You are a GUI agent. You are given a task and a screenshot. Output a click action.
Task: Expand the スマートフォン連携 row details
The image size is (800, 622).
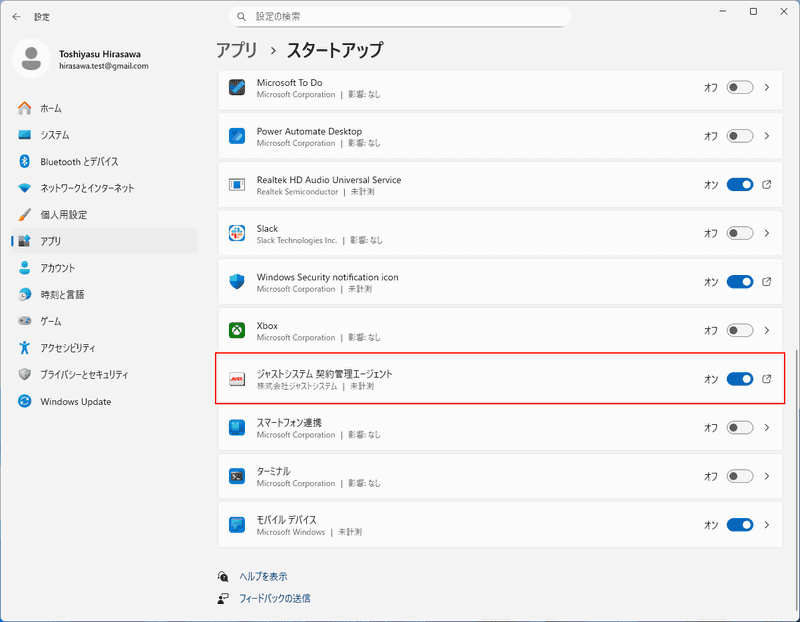[767, 427]
